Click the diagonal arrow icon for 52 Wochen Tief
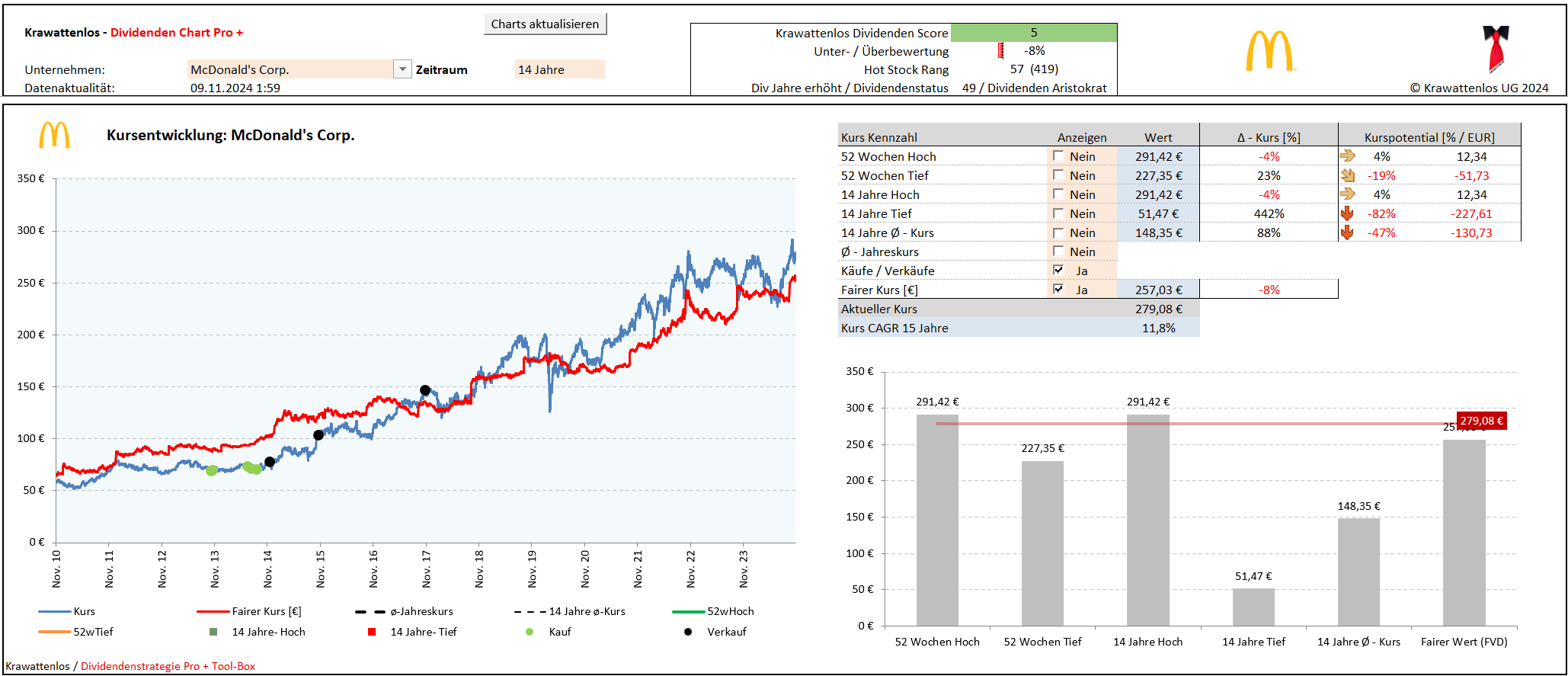The image size is (1568, 676). (1348, 175)
